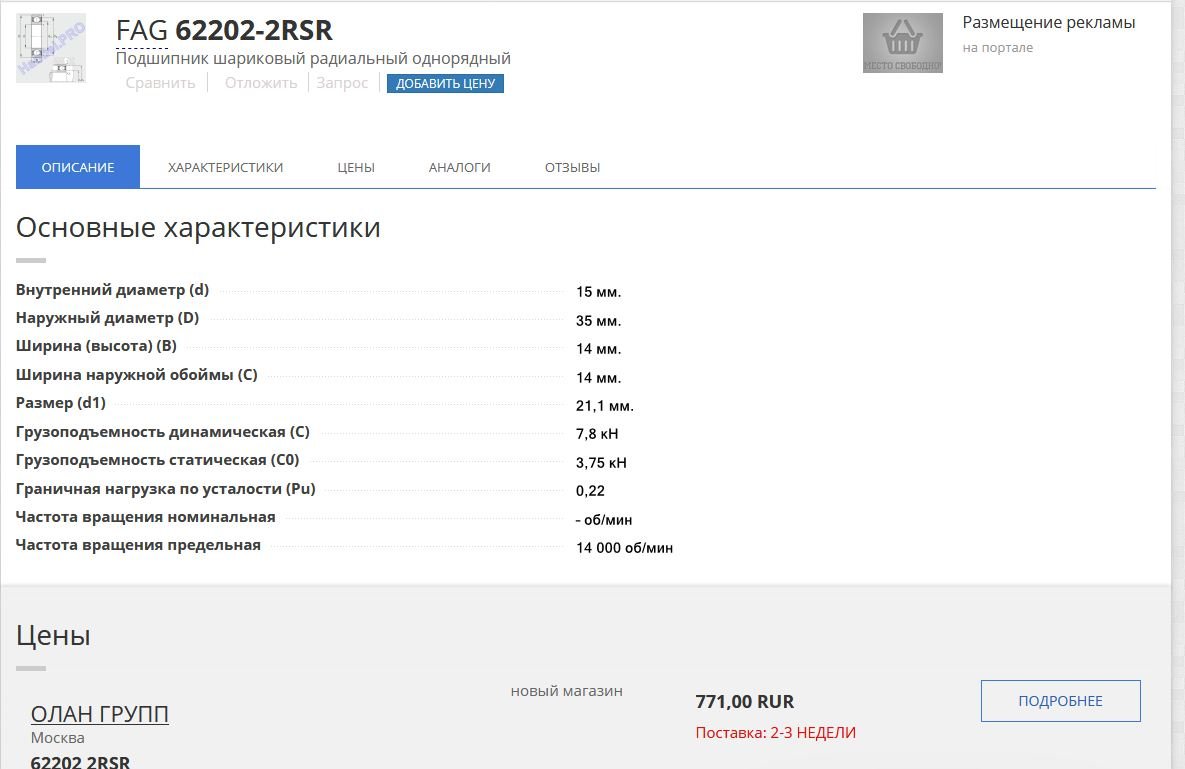Viewport: 1185px width, 769px height.
Task: Select the ОПИСАНИЕ tab
Action: point(78,167)
